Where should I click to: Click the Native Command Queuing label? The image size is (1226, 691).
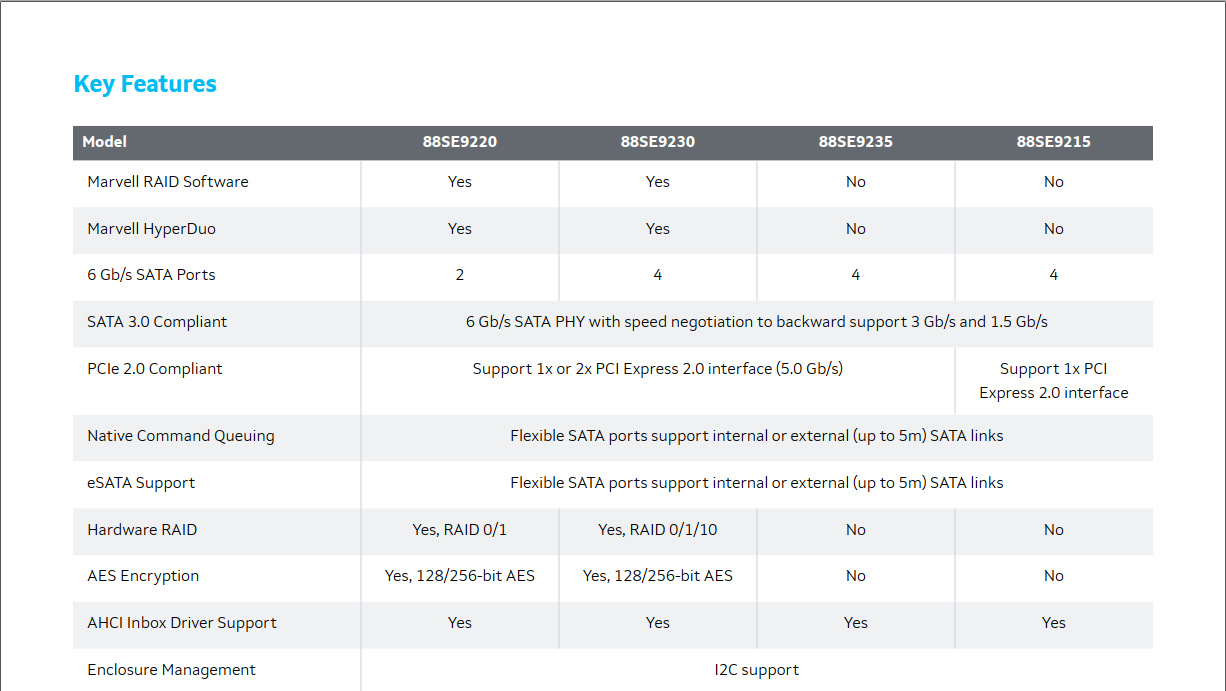181,436
